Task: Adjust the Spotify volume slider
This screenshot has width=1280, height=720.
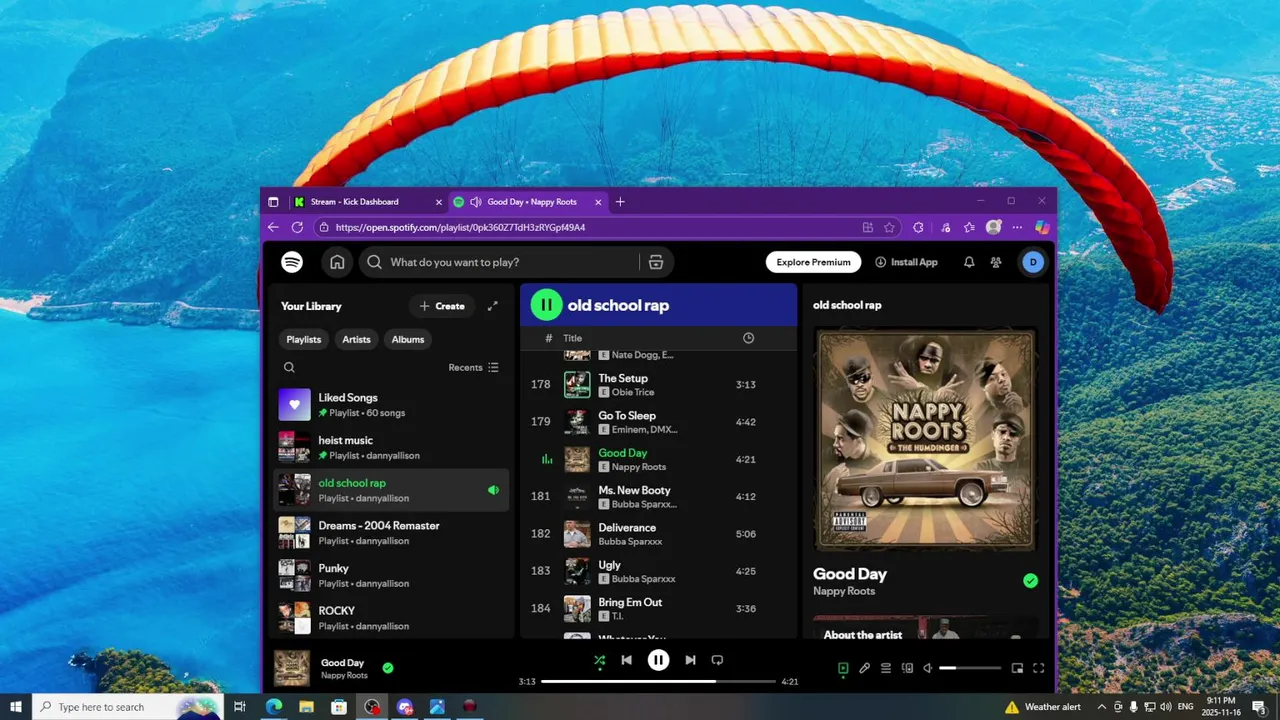Action: click(970, 668)
